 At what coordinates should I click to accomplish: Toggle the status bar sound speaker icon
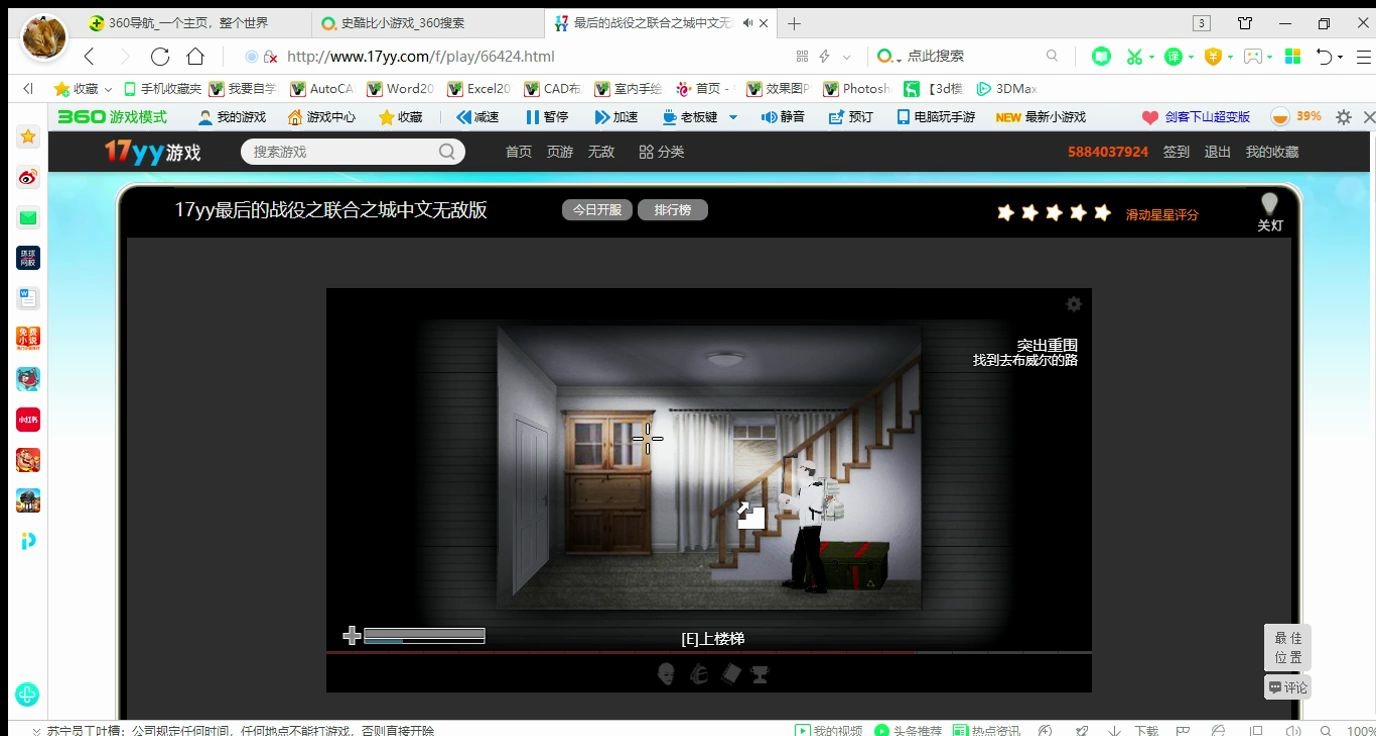pyautogui.click(x=1293, y=731)
